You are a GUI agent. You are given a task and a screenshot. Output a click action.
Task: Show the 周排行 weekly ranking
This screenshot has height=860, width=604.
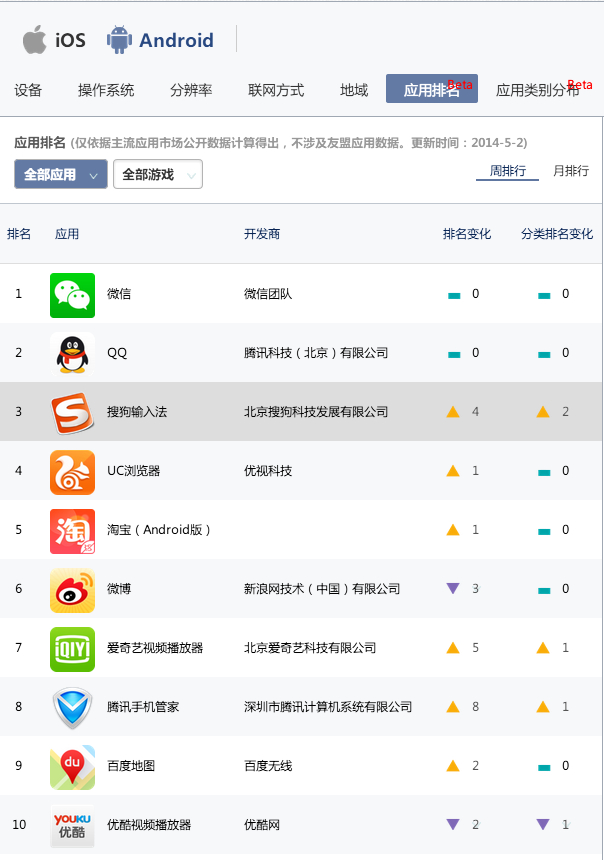pos(507,171)
